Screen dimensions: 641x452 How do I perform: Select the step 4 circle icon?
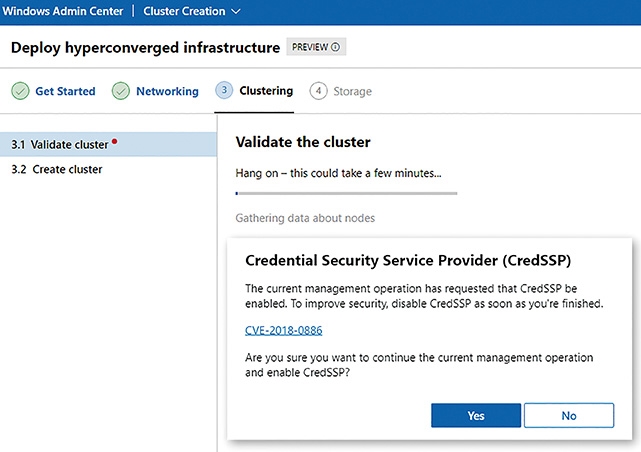pyautogui.click(x=318, y=91)
